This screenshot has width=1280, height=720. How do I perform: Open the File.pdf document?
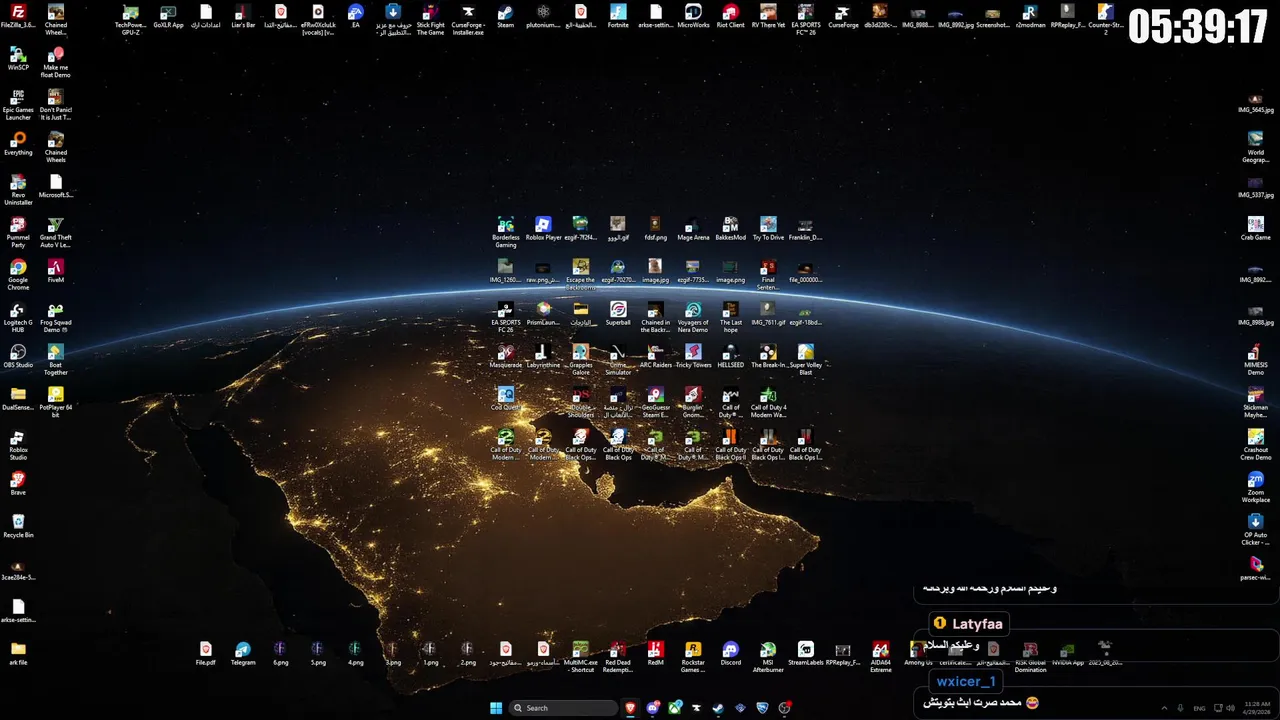pos(205,653)
